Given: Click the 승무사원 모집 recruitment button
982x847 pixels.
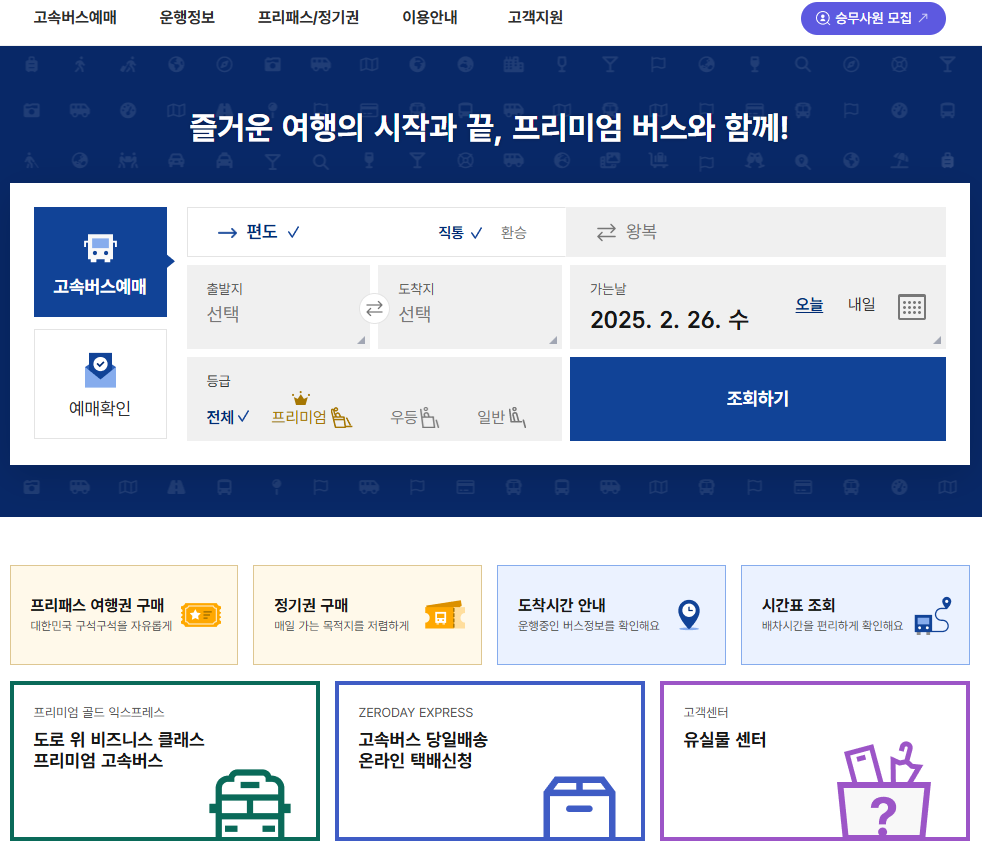Looking at the screenshot, I should tap(871, 18).
